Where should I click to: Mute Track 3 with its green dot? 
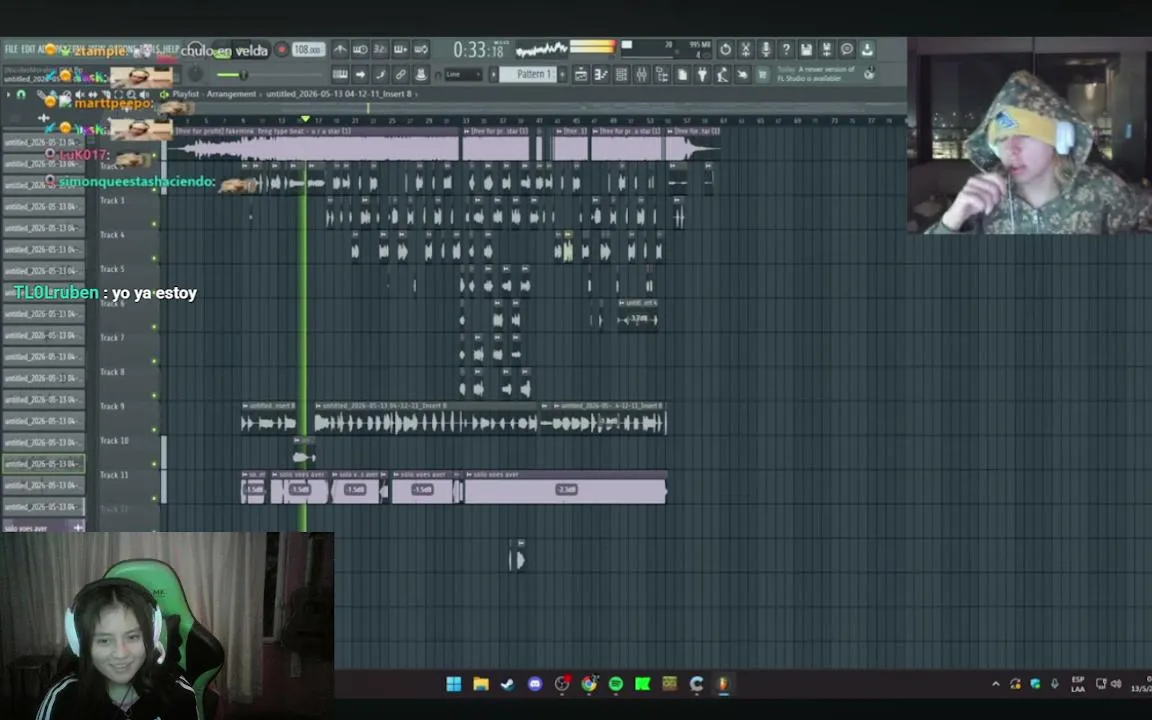point(155,224)
